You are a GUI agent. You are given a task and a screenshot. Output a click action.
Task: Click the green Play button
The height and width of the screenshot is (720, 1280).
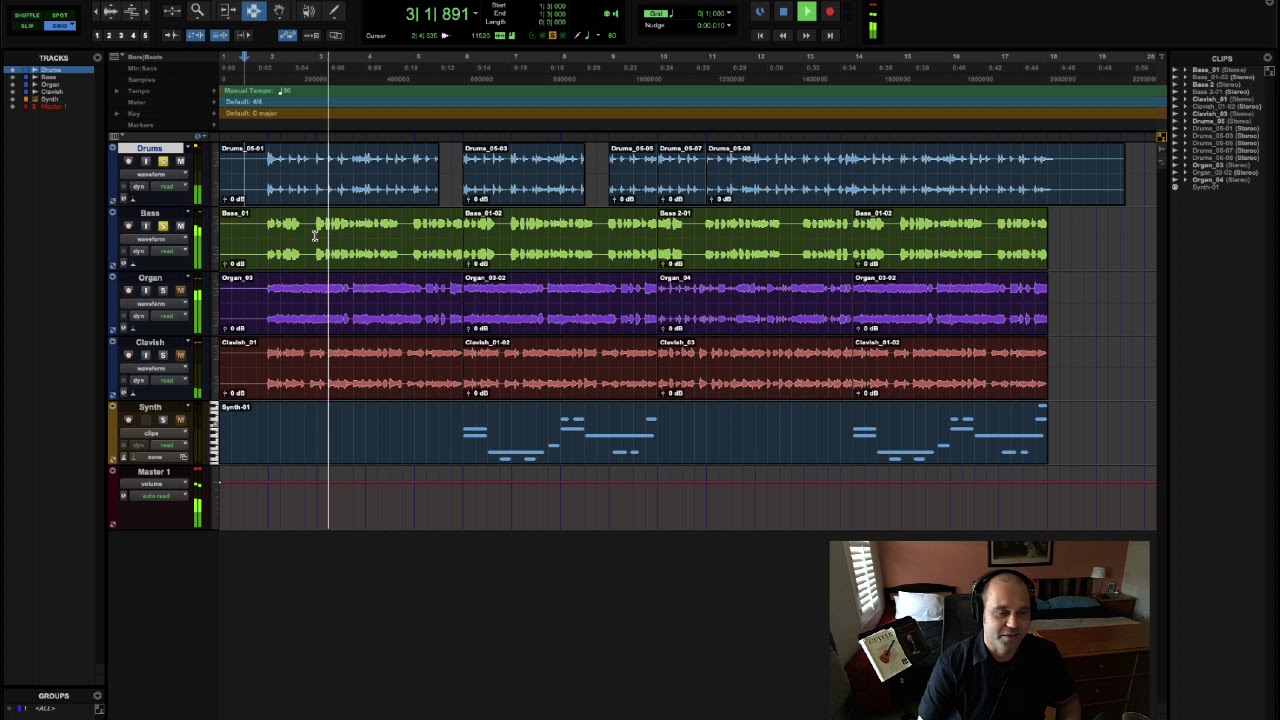(806, 12)
